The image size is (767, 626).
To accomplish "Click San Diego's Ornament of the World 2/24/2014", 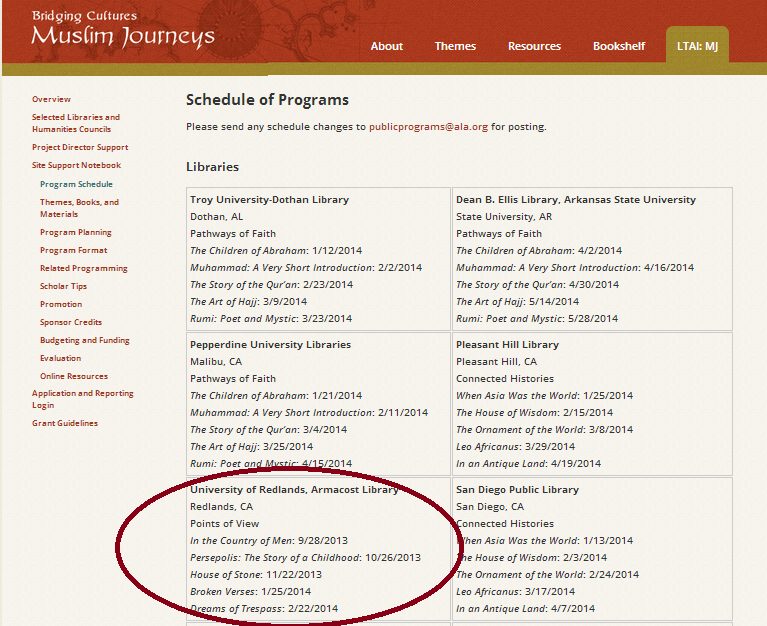I will tap(547, 575).
